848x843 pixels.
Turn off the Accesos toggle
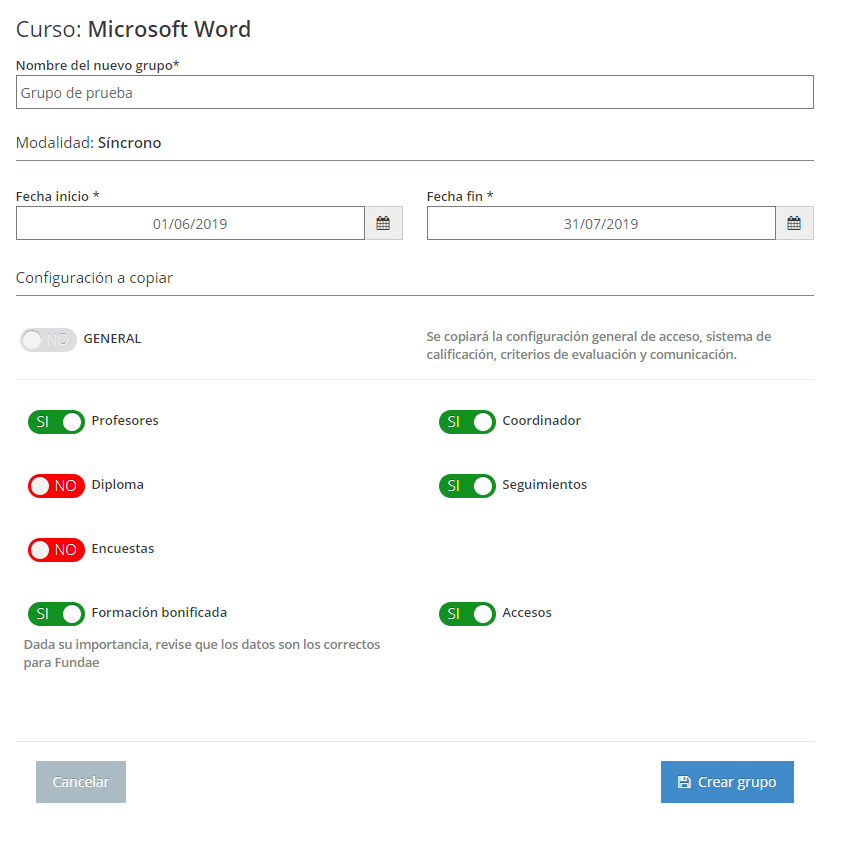click(x=467, y=614)
